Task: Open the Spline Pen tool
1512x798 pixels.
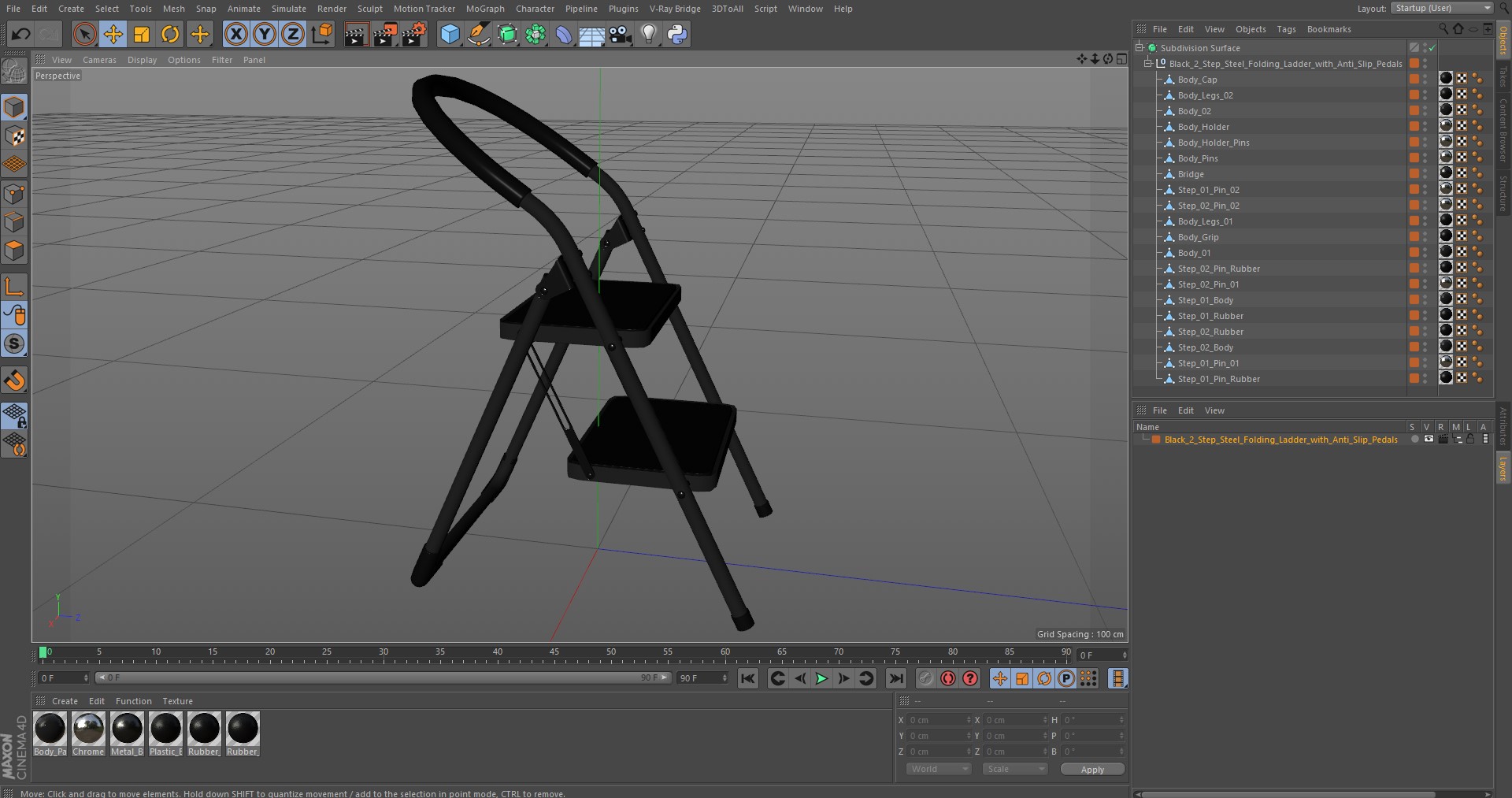Action: tap(478, 34)
